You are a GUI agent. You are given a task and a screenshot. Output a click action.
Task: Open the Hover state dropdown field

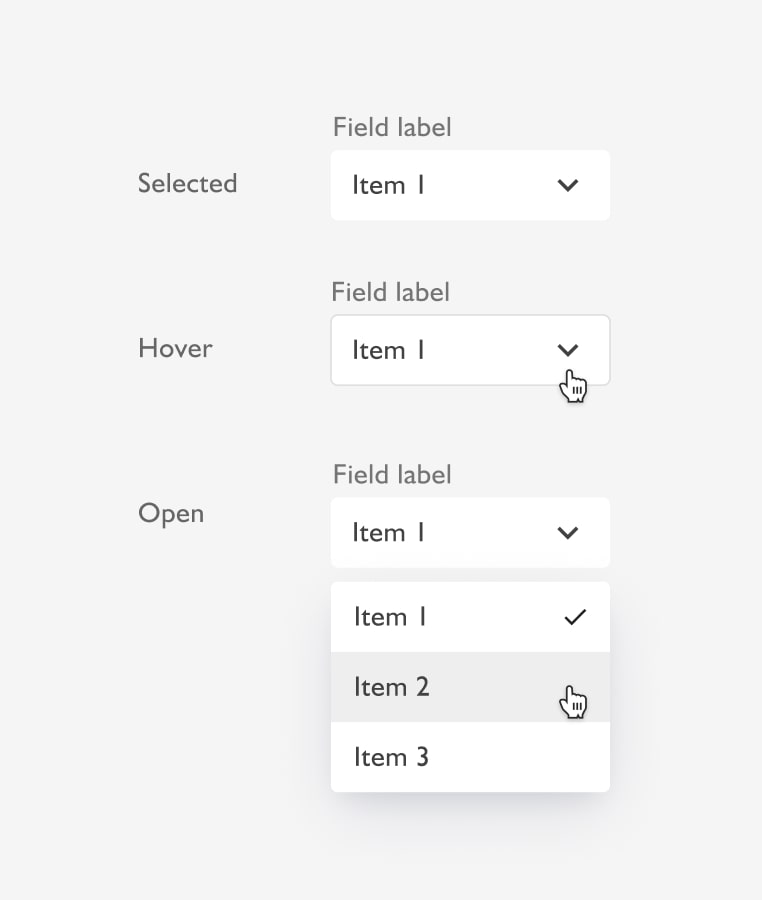click(470, 350)
